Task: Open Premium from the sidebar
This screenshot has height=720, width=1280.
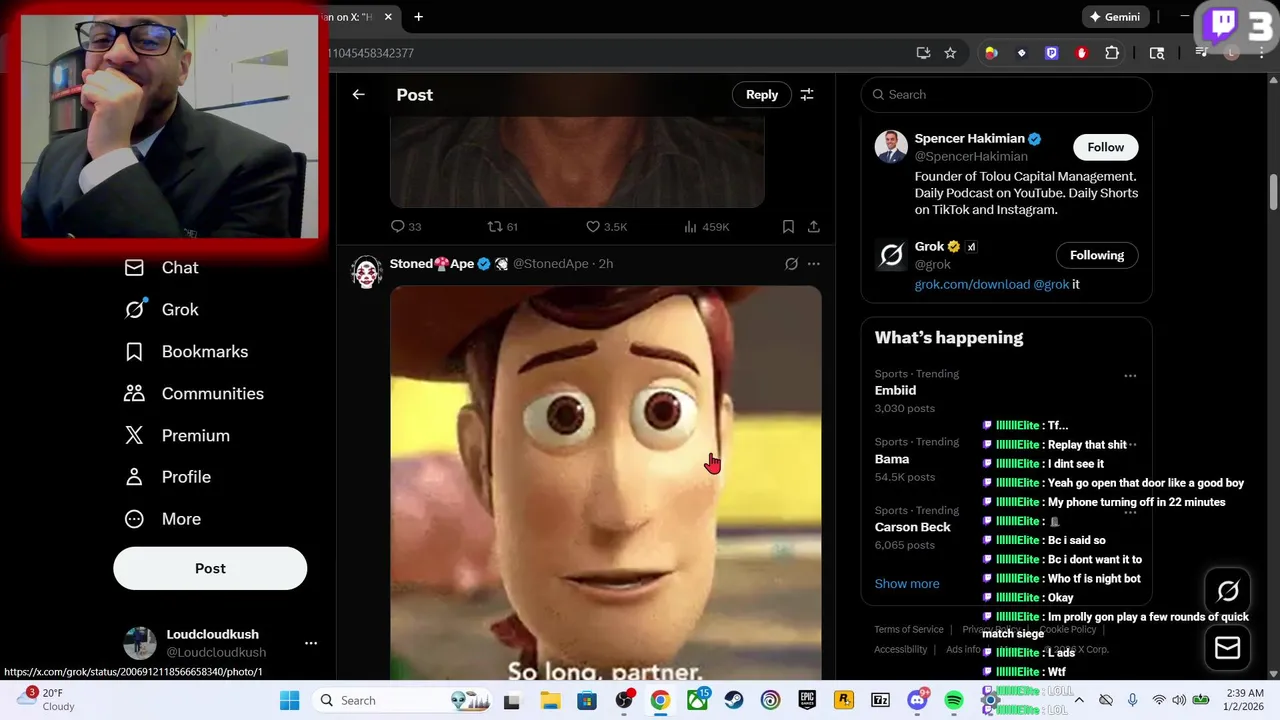Action: [177, 436]
